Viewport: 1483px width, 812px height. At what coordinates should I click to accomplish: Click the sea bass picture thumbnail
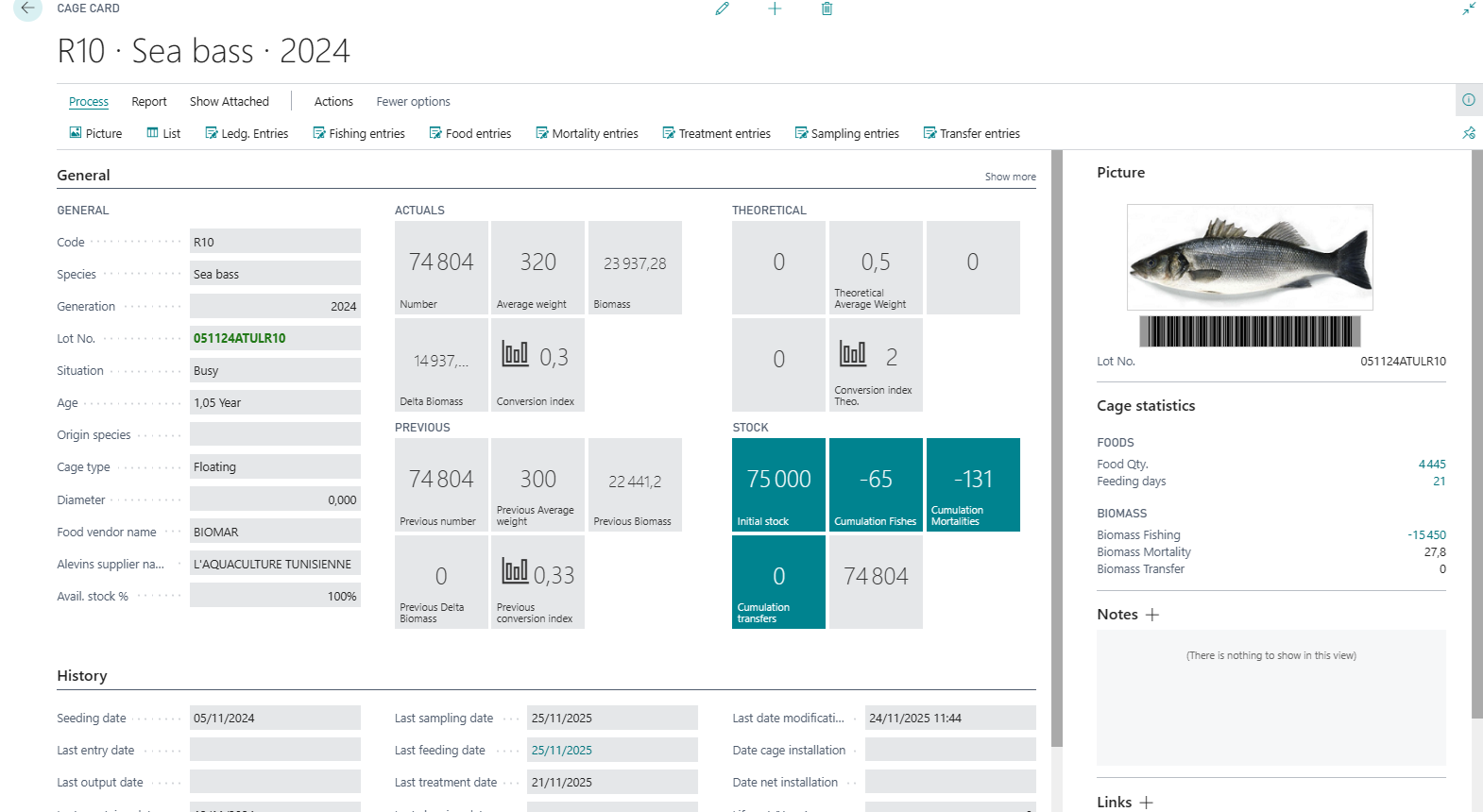coord(1250,257)
